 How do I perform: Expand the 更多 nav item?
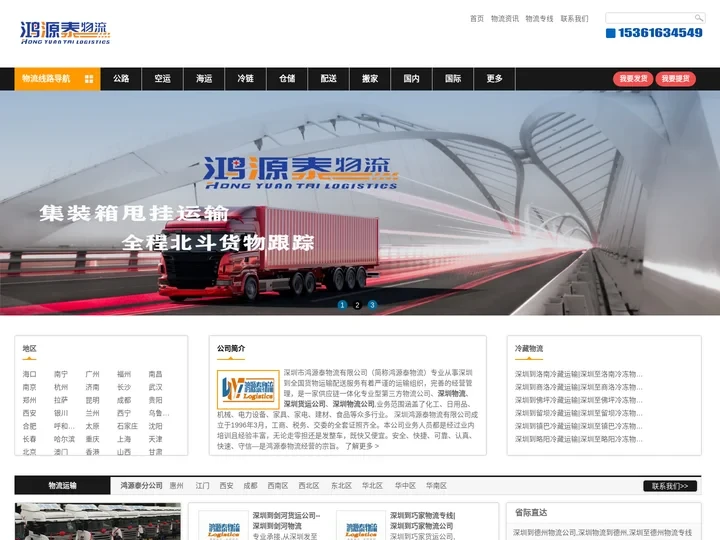494,79
